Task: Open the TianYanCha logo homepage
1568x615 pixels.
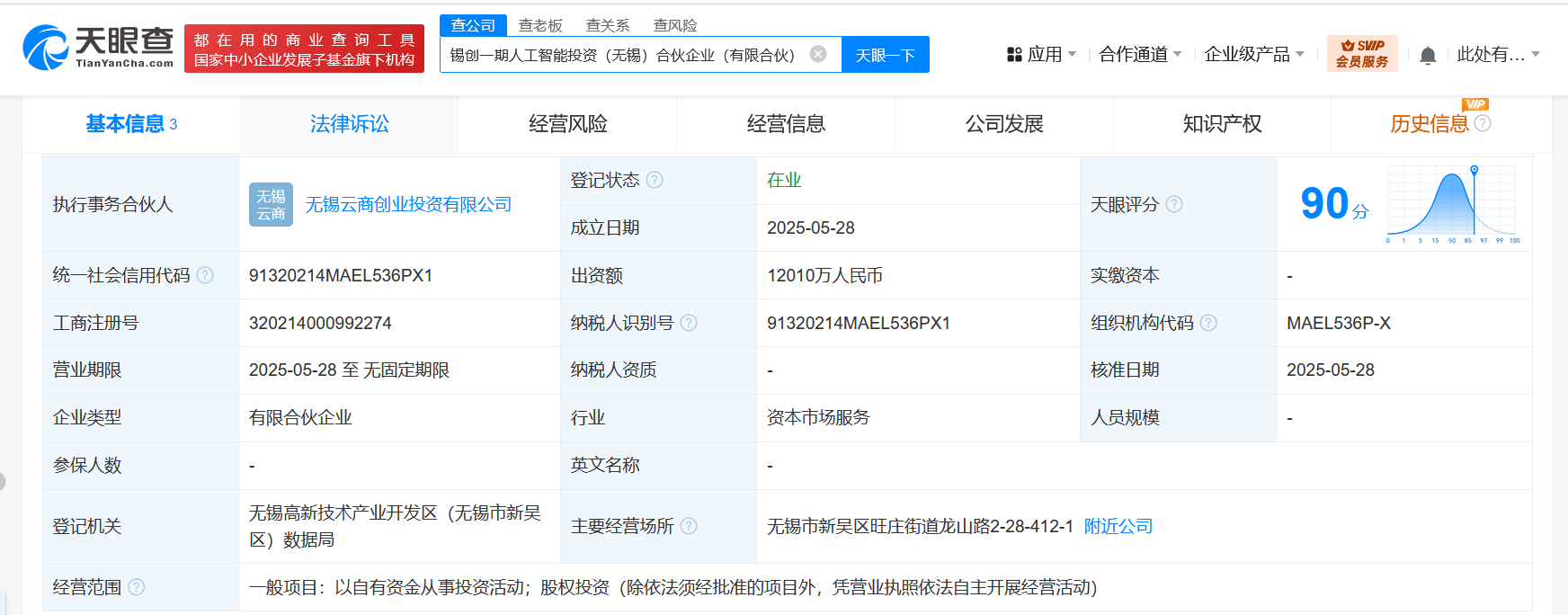Action: pyautogui.click(x=98, y=48)
